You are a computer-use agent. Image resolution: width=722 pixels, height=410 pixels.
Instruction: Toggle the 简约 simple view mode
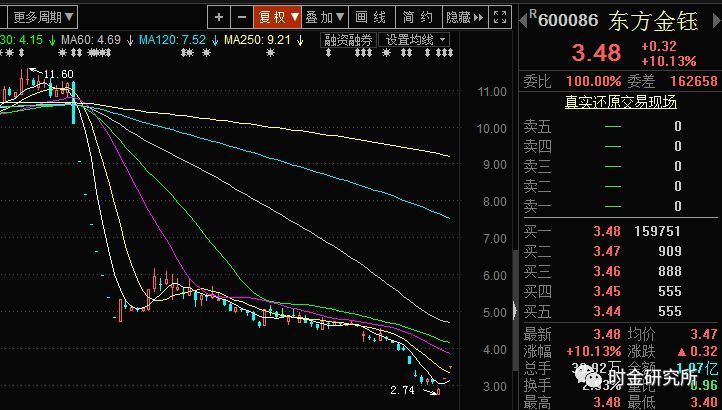[417, 17]
